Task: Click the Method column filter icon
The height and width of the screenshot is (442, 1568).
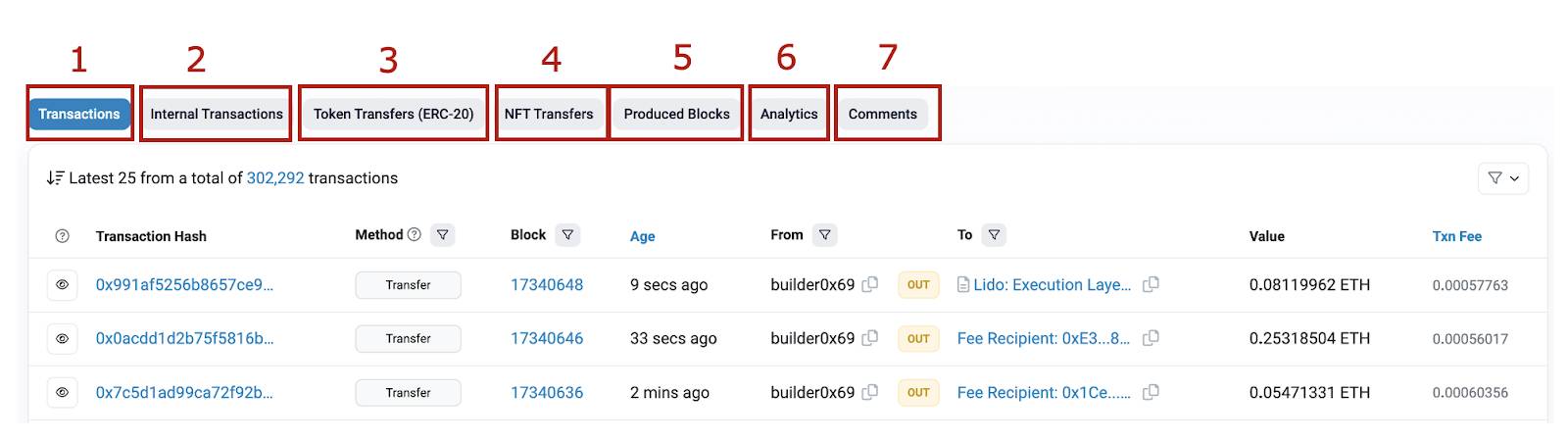Action: point(443,235)
